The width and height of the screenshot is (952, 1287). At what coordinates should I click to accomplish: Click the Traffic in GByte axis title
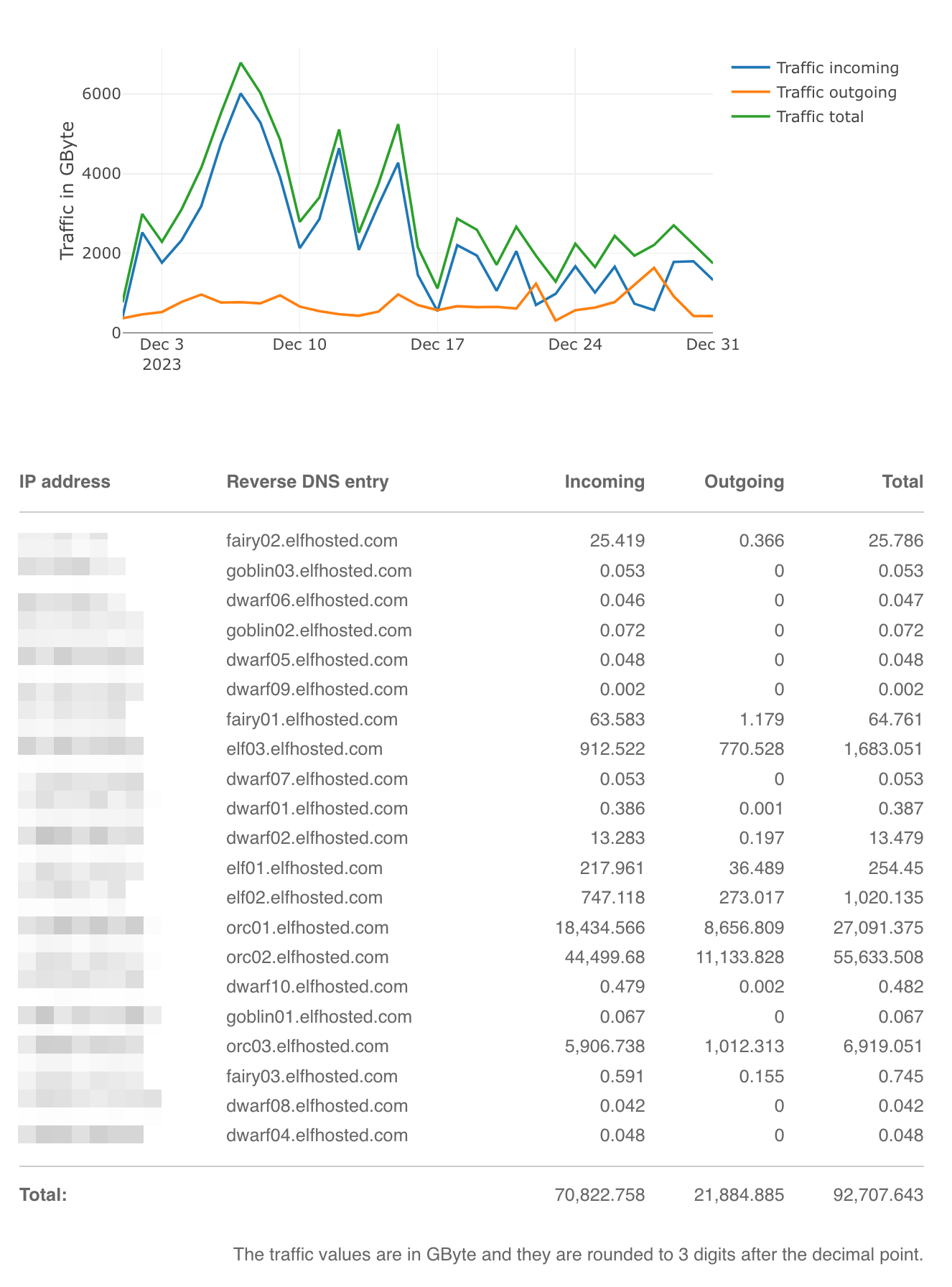67,191
